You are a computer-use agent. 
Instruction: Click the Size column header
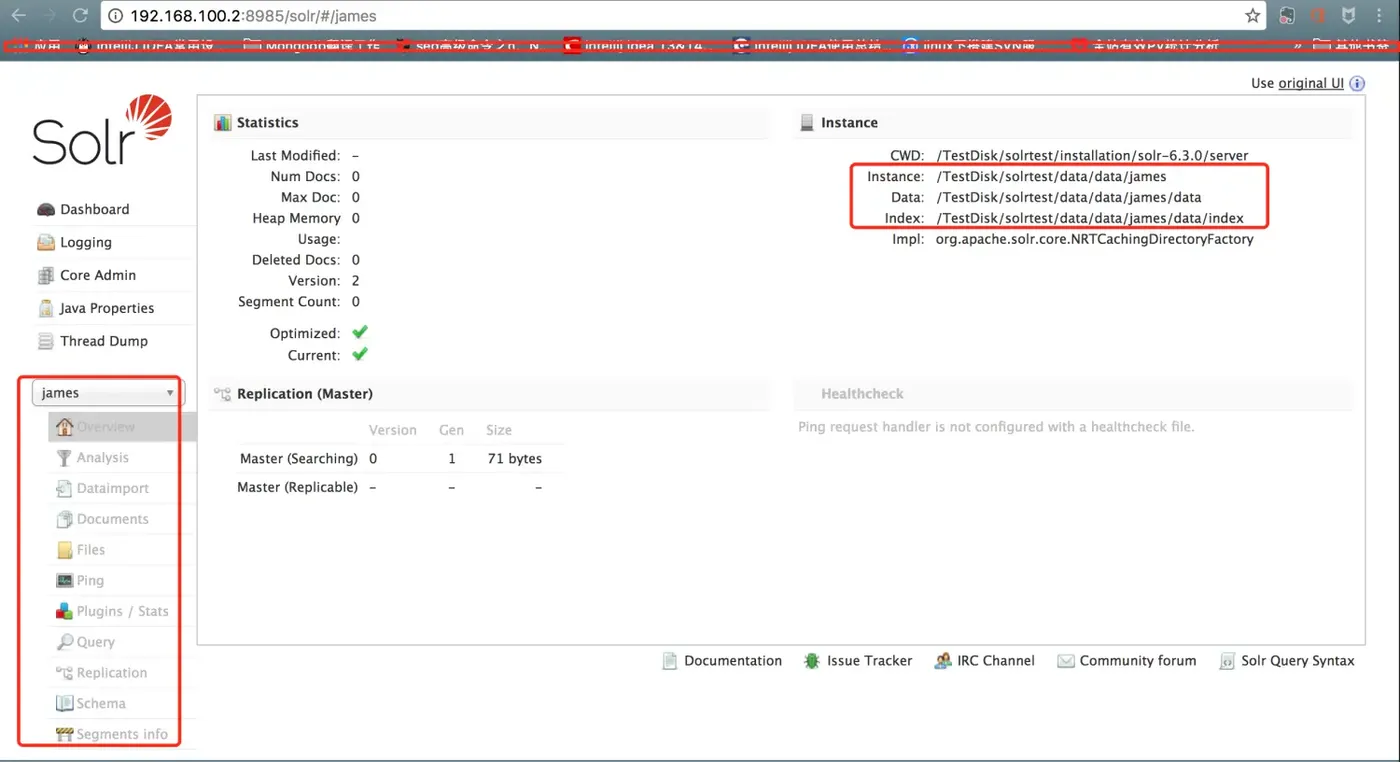pyautogui.click(x=499, y=430)
